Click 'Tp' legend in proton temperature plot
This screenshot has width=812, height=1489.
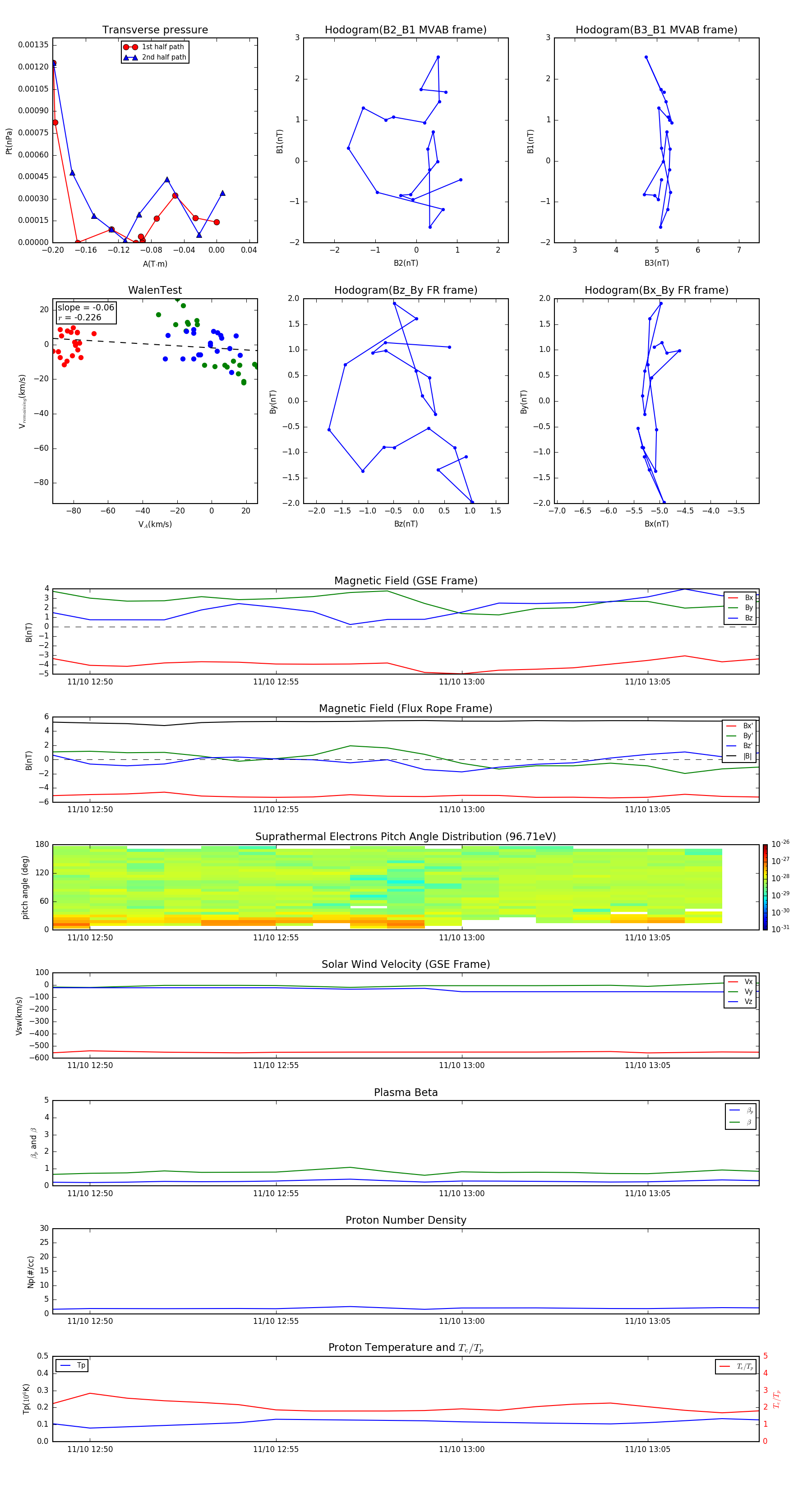81,1365
